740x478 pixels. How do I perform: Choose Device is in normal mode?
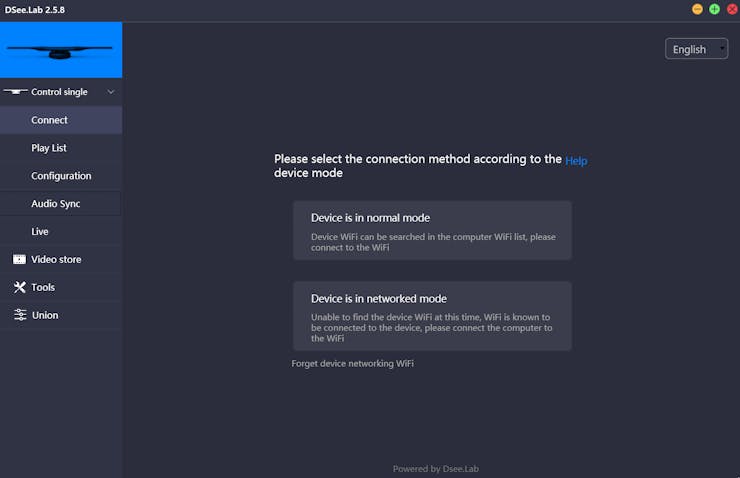pos(432,230)
